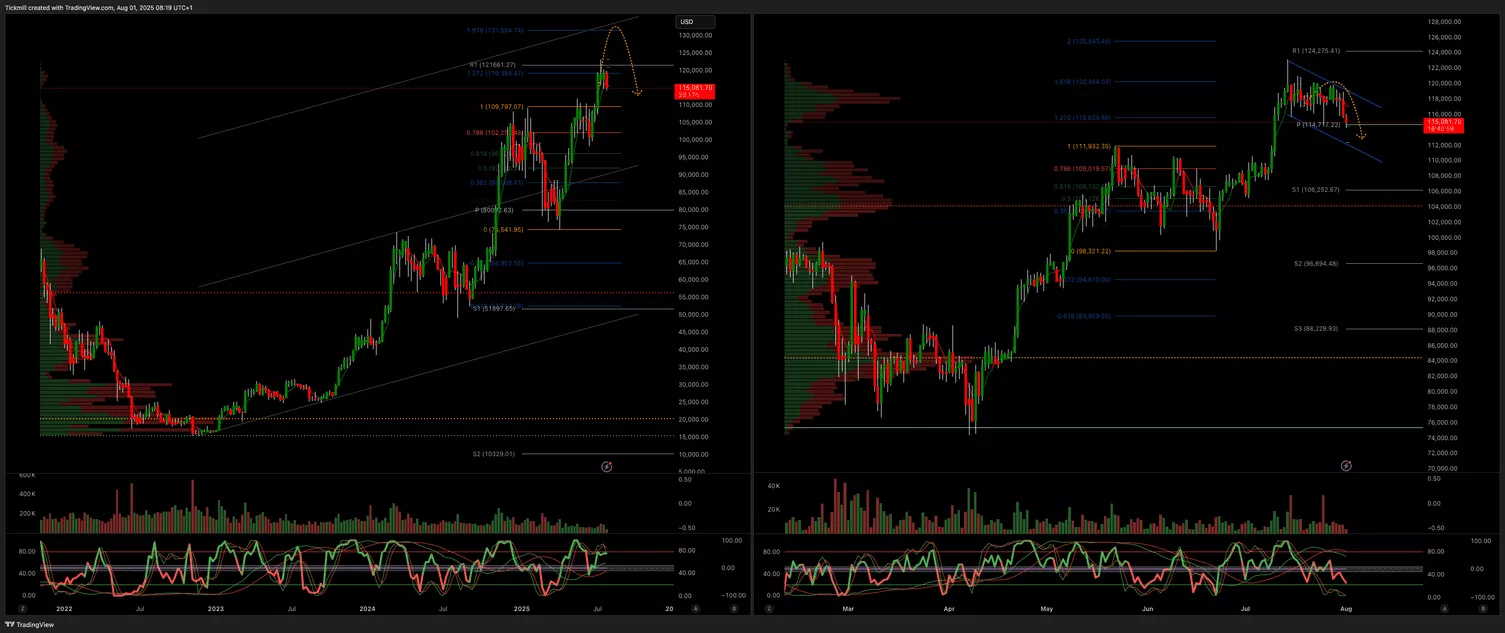Click the red 115,081.70 price label, right chart

(x=1441, y=125)
